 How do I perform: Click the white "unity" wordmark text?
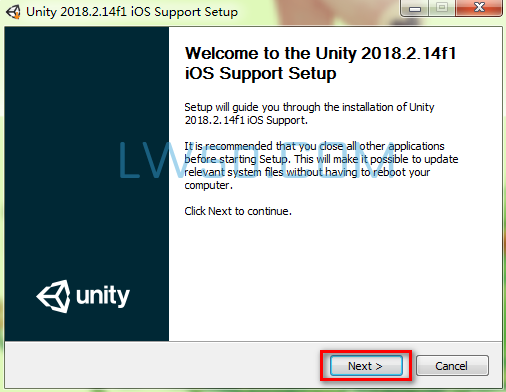coord(103,295)
